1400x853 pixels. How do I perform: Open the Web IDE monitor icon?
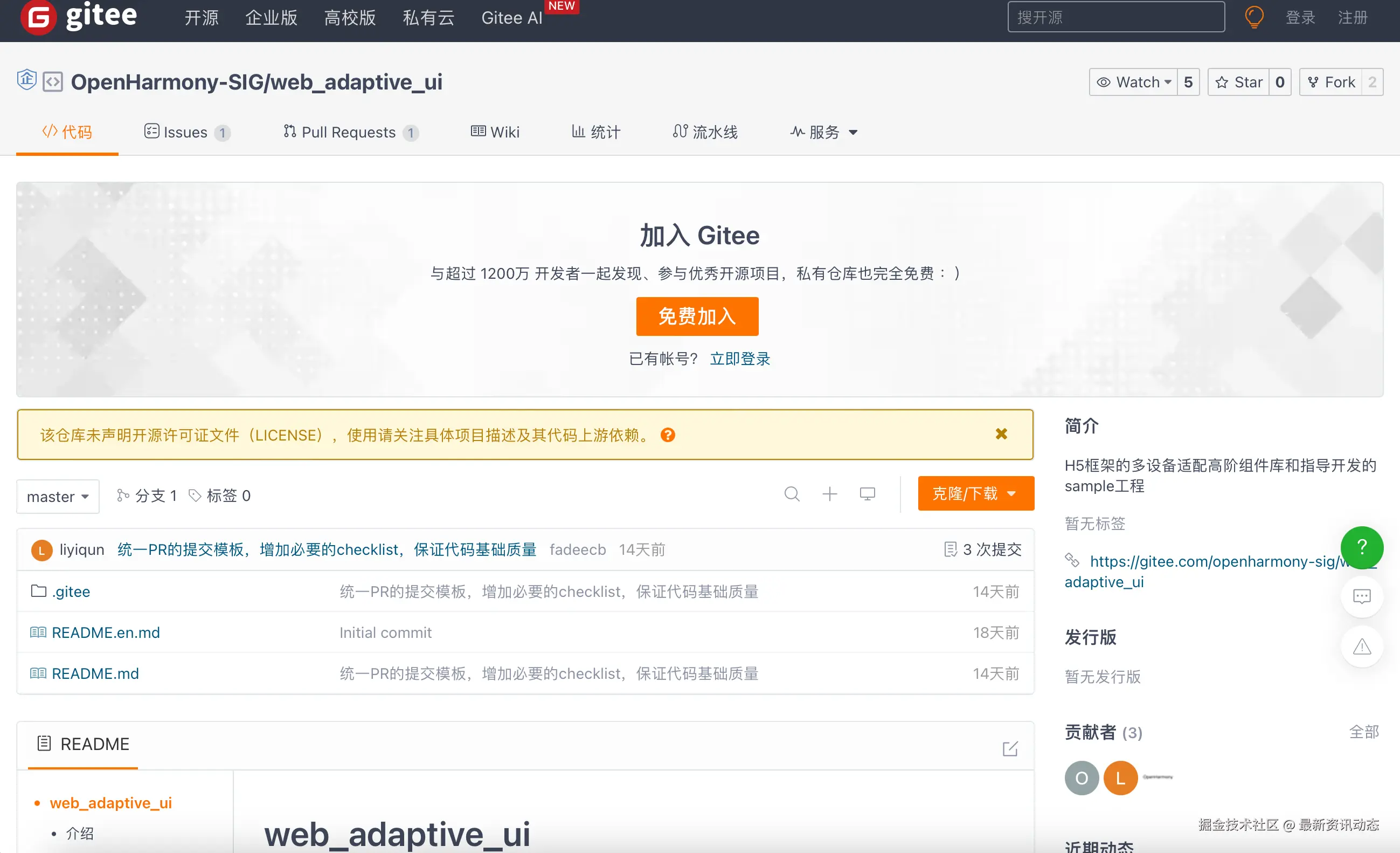click(x=867, y=494)
